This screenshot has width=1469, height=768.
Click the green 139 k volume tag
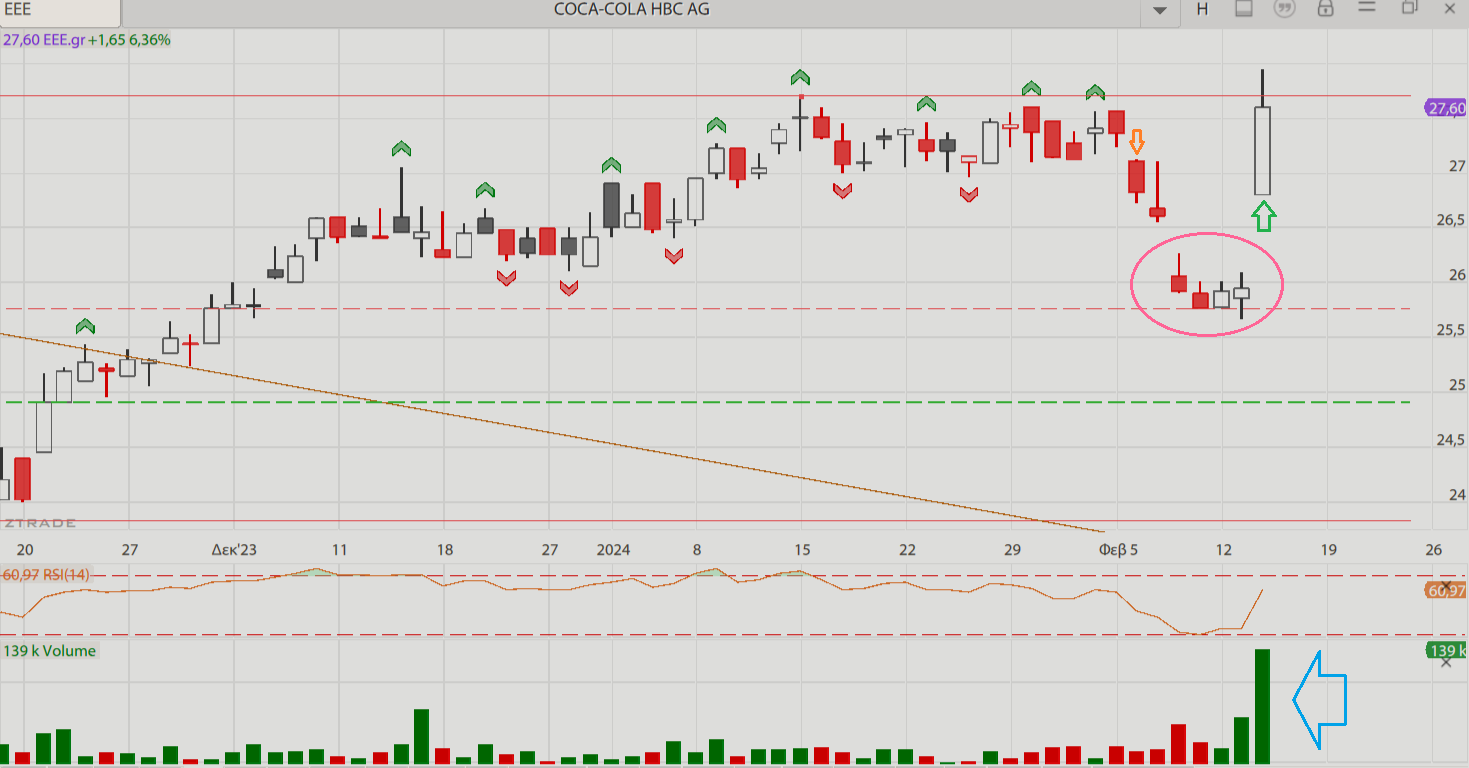(x=1446, y=651)
